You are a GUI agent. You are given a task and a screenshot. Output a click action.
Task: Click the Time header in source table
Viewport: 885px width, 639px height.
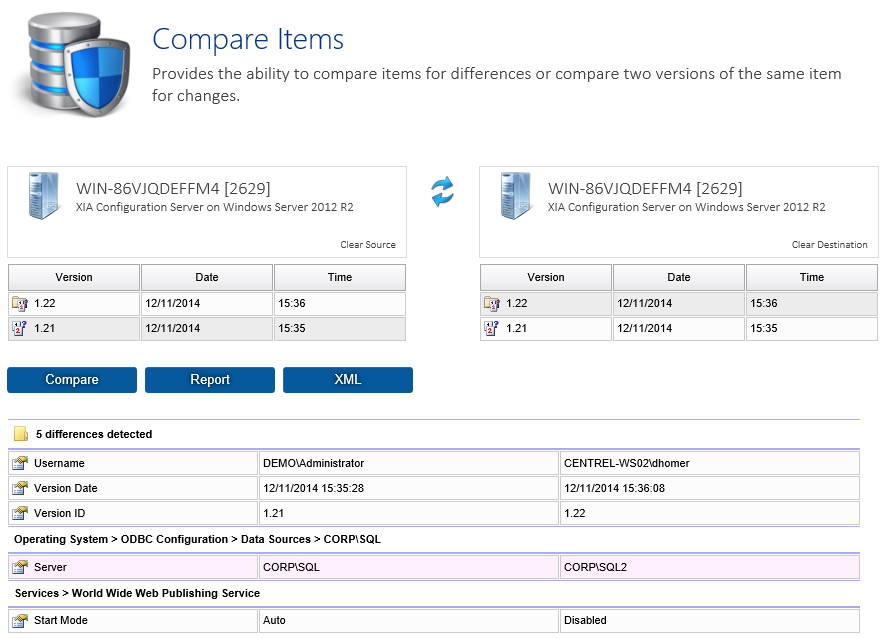click(x=340, y=278)
